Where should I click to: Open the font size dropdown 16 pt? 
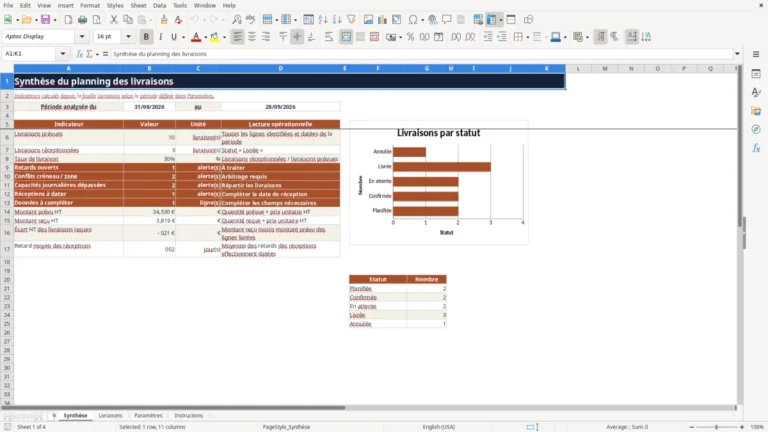click(x=128, y=36)
